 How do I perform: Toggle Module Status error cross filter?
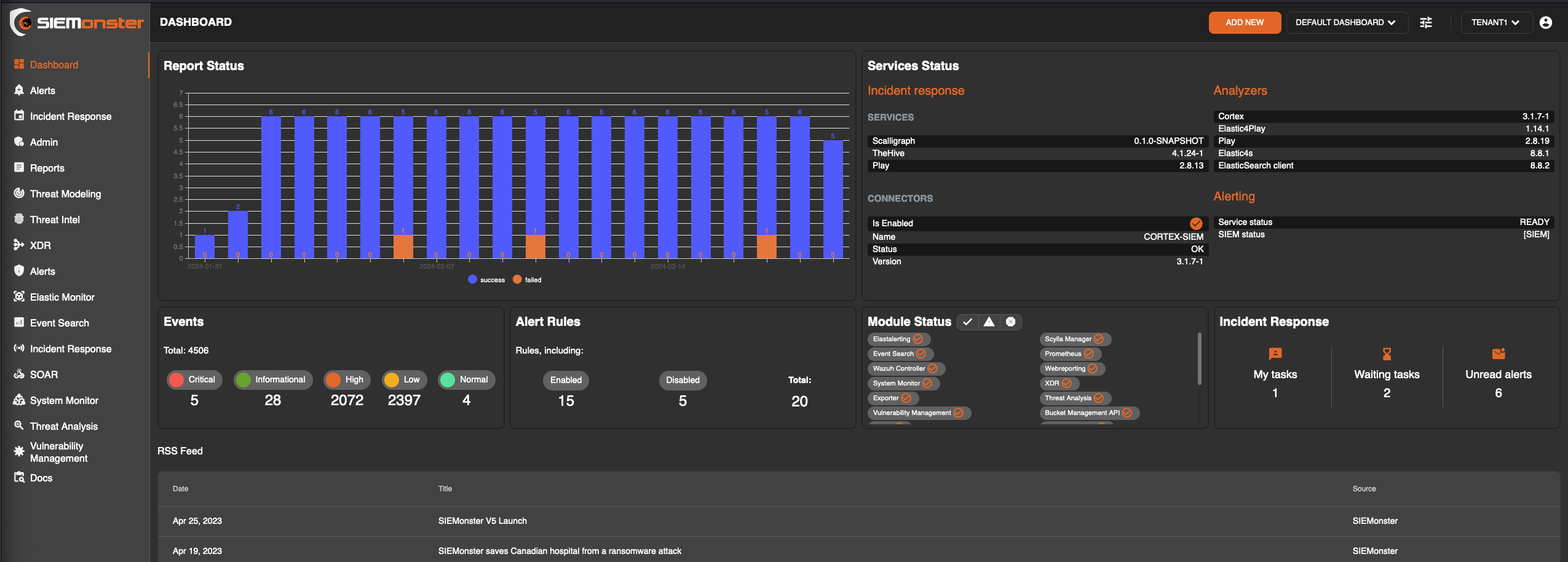pos(1010,322)
